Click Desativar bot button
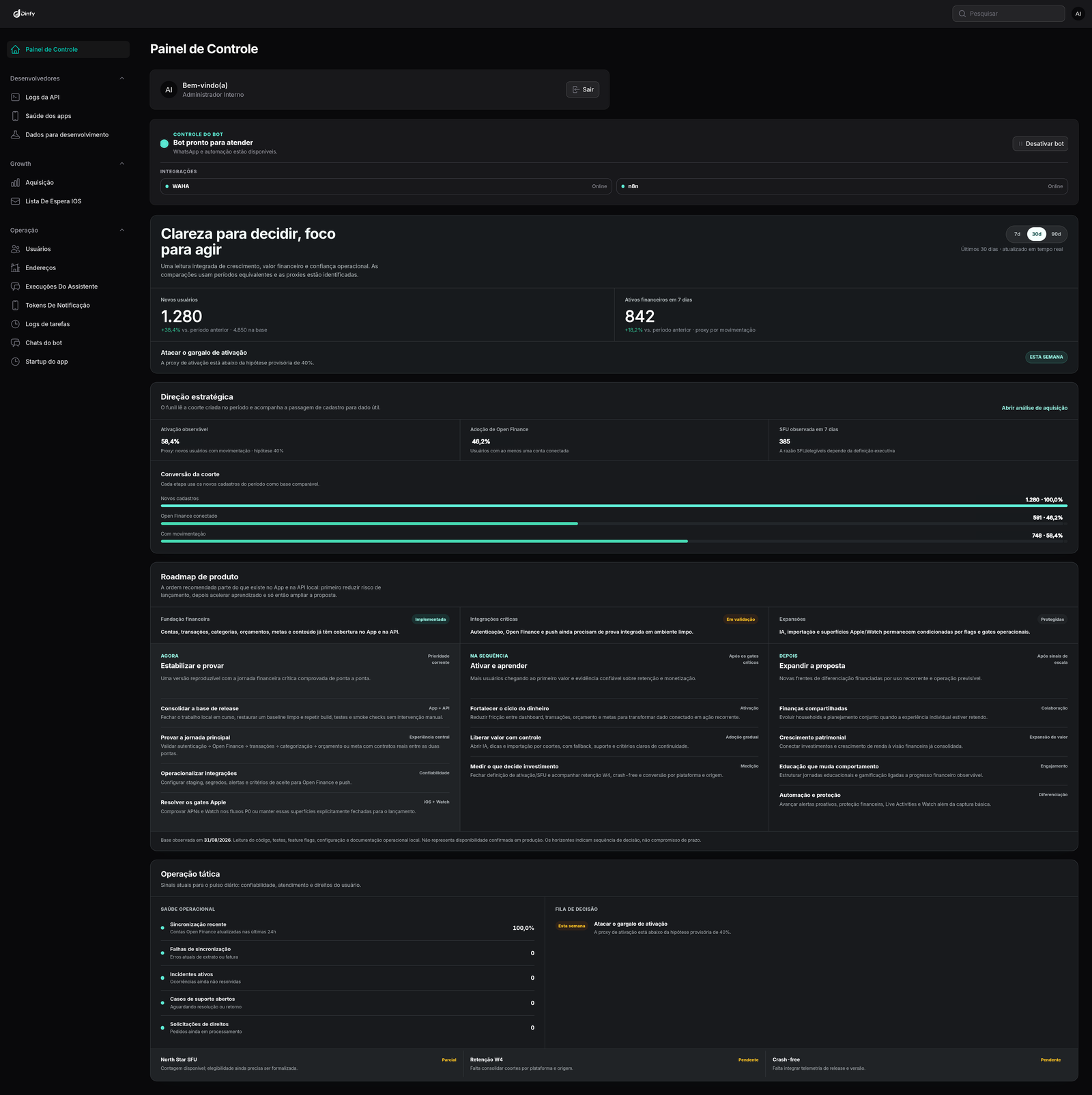 coord(1040,144)
